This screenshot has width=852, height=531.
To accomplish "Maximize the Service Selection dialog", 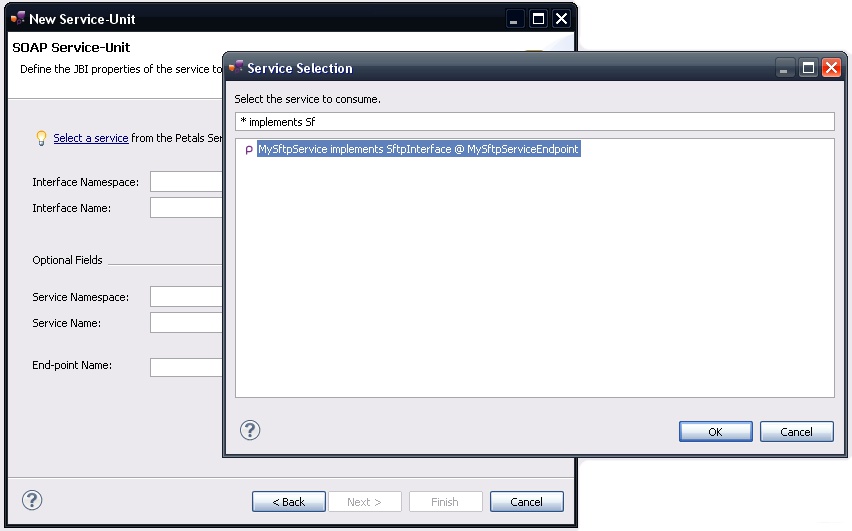I will point(808,68).
